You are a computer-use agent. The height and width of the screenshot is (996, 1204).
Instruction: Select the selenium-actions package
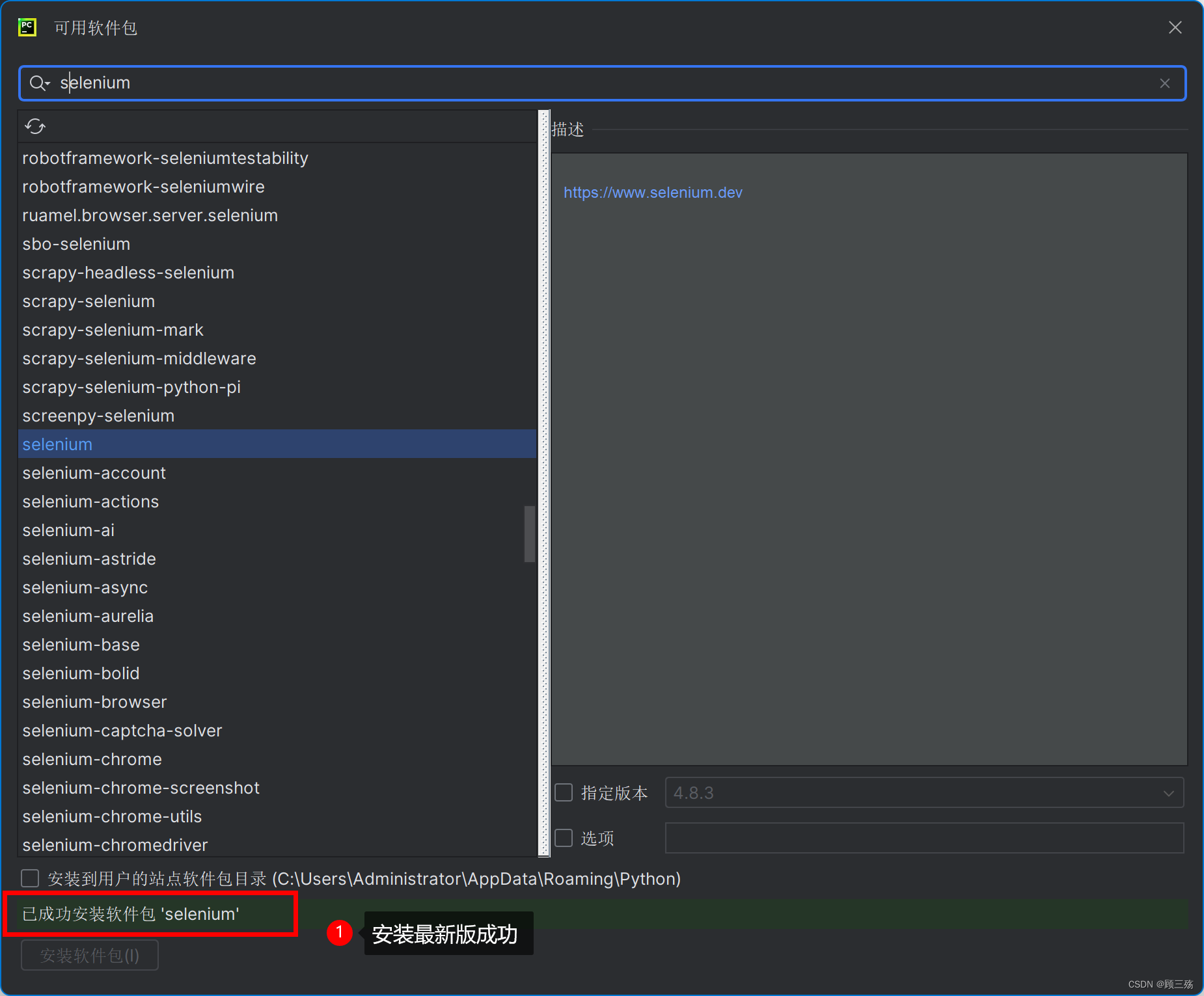(x=277, y=502)
